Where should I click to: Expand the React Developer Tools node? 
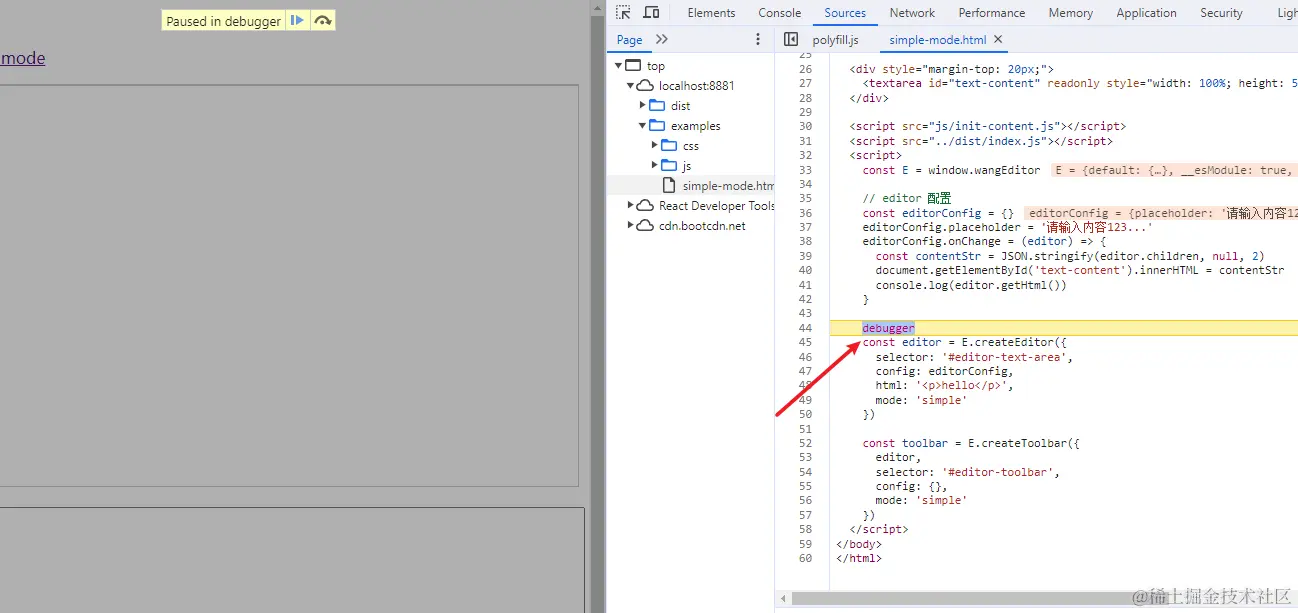(631, 205)
